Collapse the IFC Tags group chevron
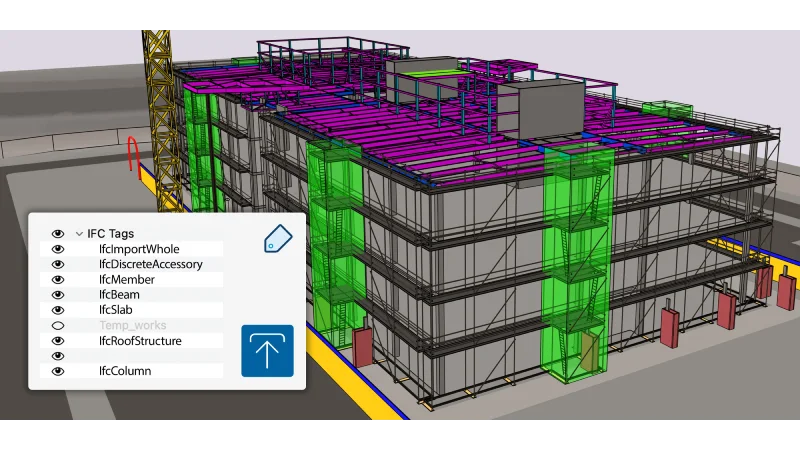800x450 pixels. 79,234
